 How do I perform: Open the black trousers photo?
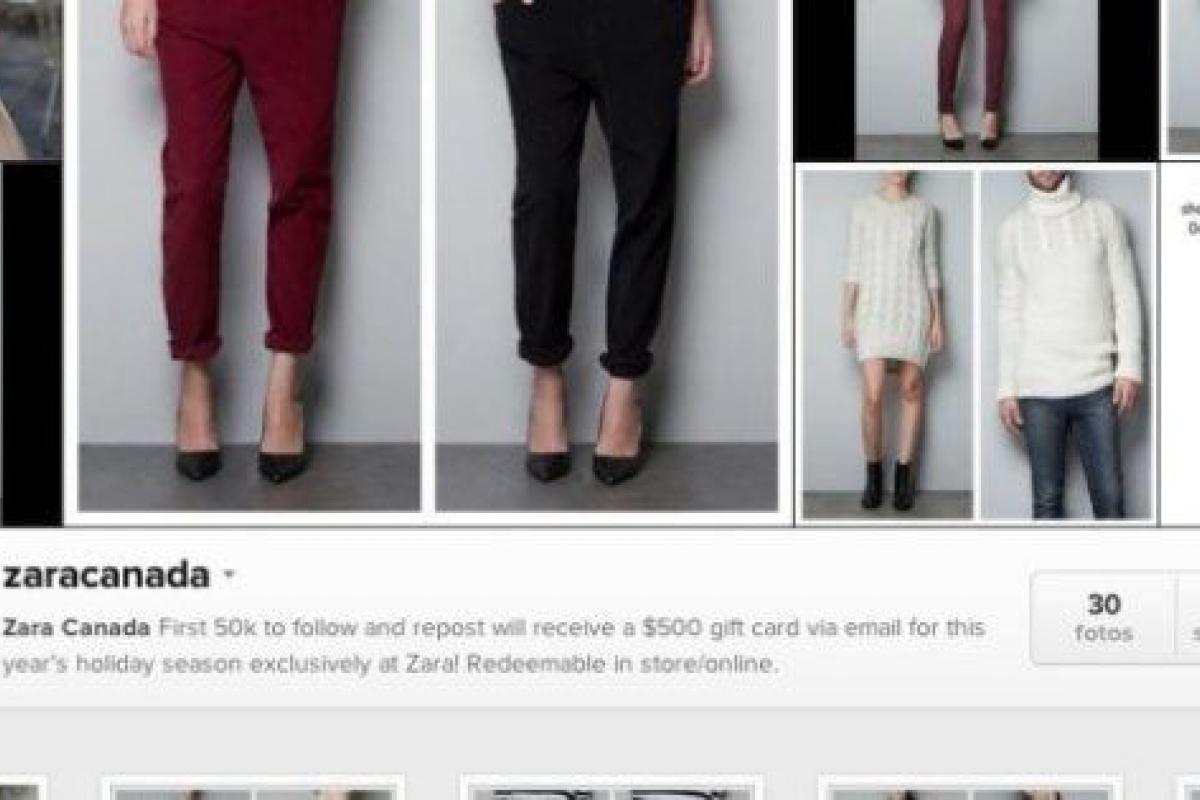coord(606,255)
